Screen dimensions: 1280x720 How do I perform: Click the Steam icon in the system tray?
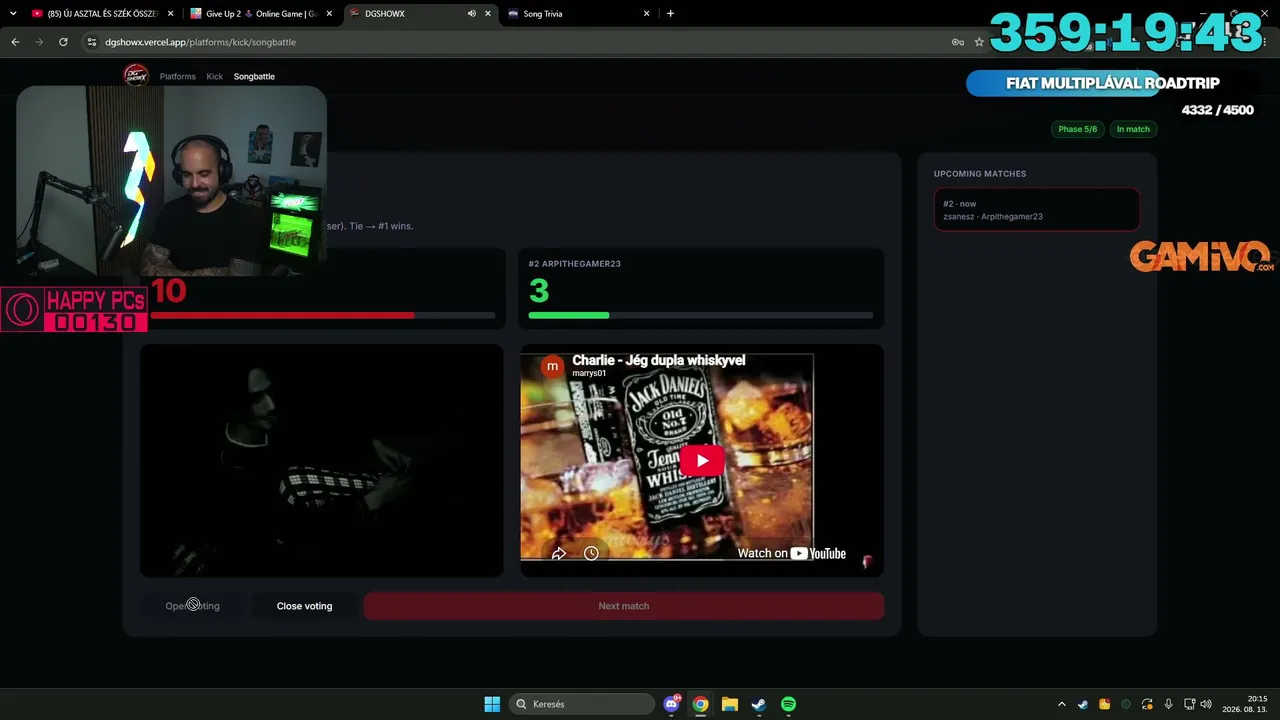point(1083,704)
